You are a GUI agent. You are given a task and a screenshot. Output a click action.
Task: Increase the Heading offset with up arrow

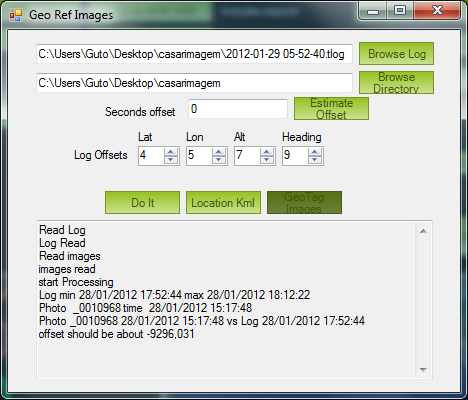click(x=315, y=152)
